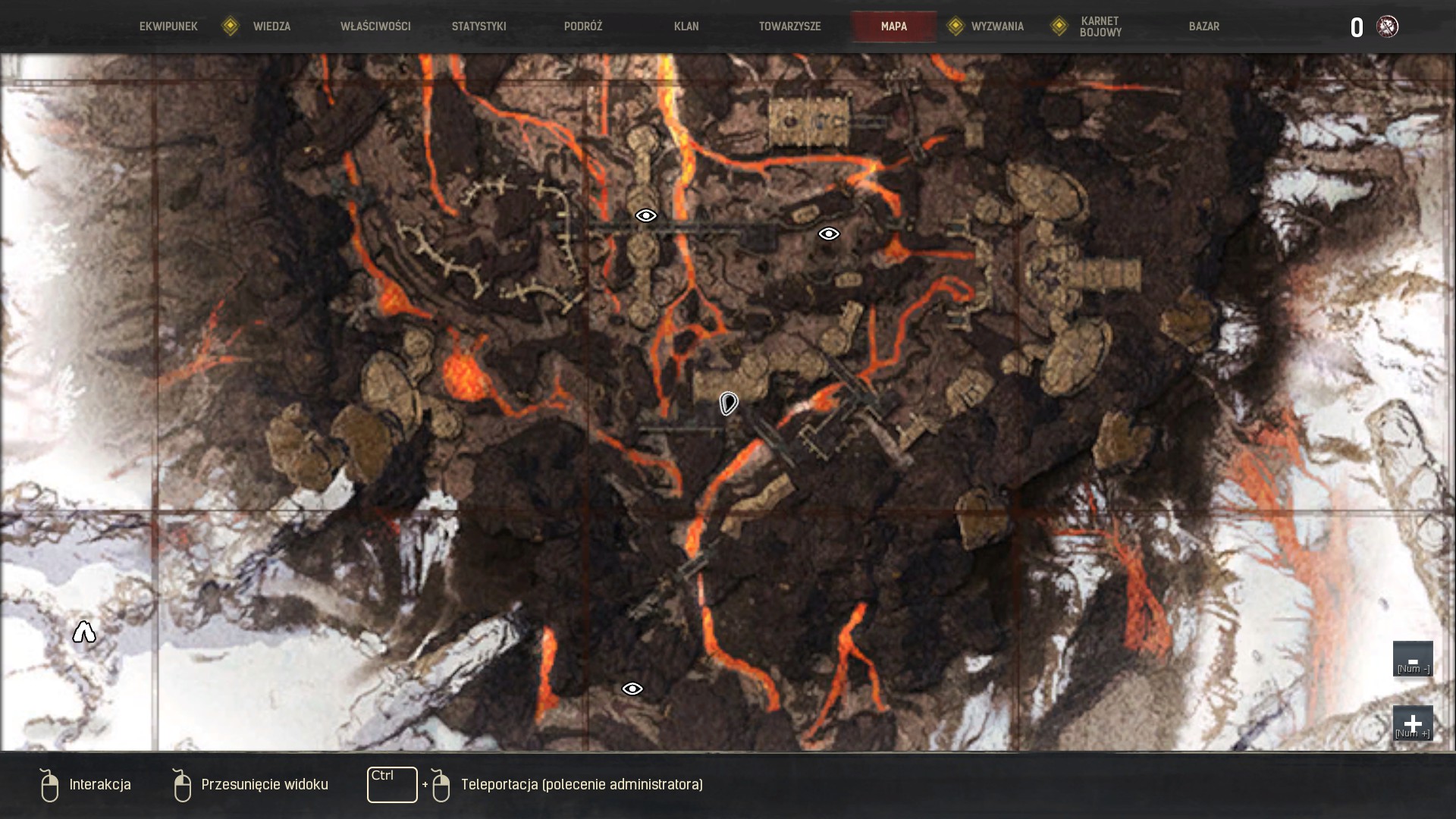Select the active Mapa tab
This screenshot has height=819, width=1456.
[894, 27]
